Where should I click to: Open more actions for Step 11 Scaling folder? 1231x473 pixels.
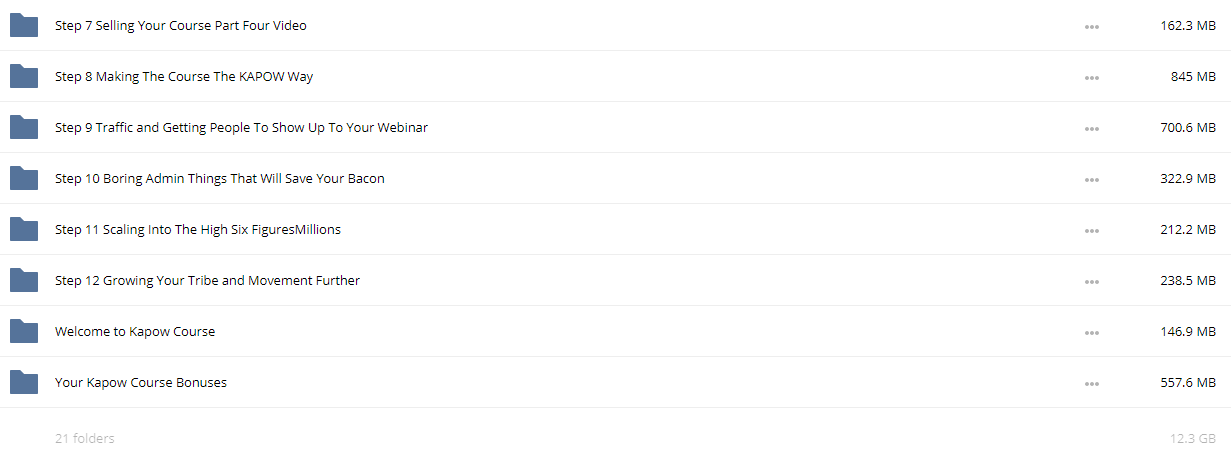1092,231
